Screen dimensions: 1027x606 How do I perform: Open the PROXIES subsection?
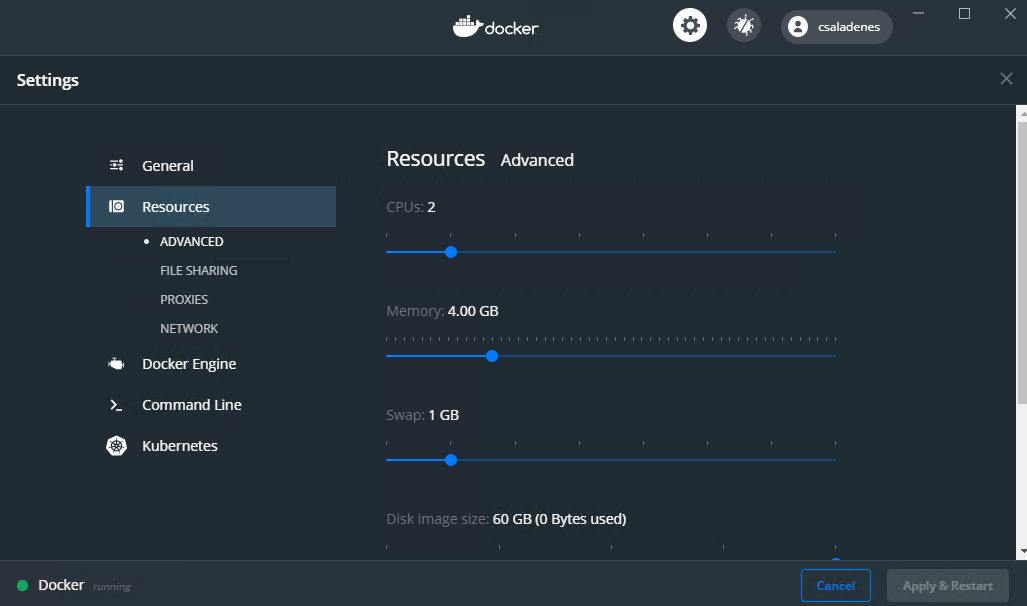184,299
